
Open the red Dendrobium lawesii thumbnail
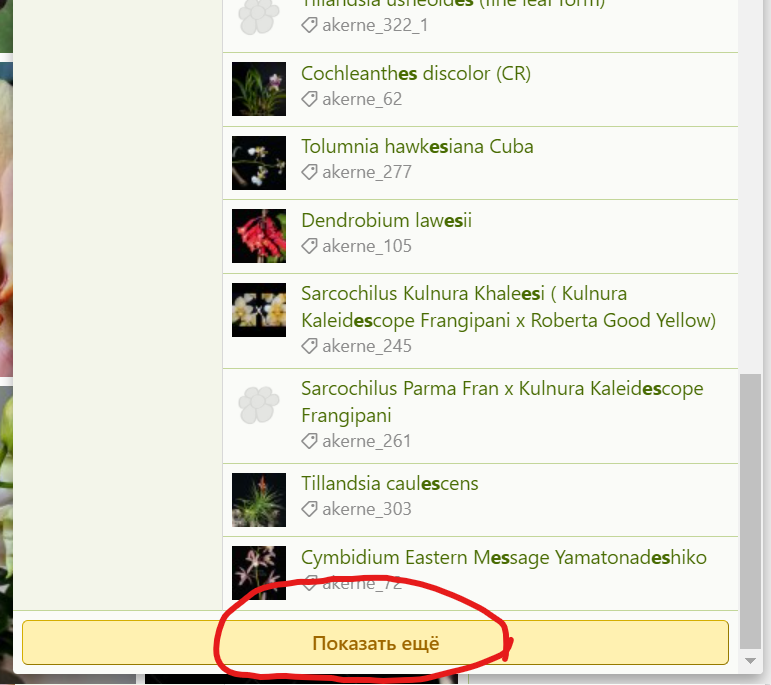point(259,236)
